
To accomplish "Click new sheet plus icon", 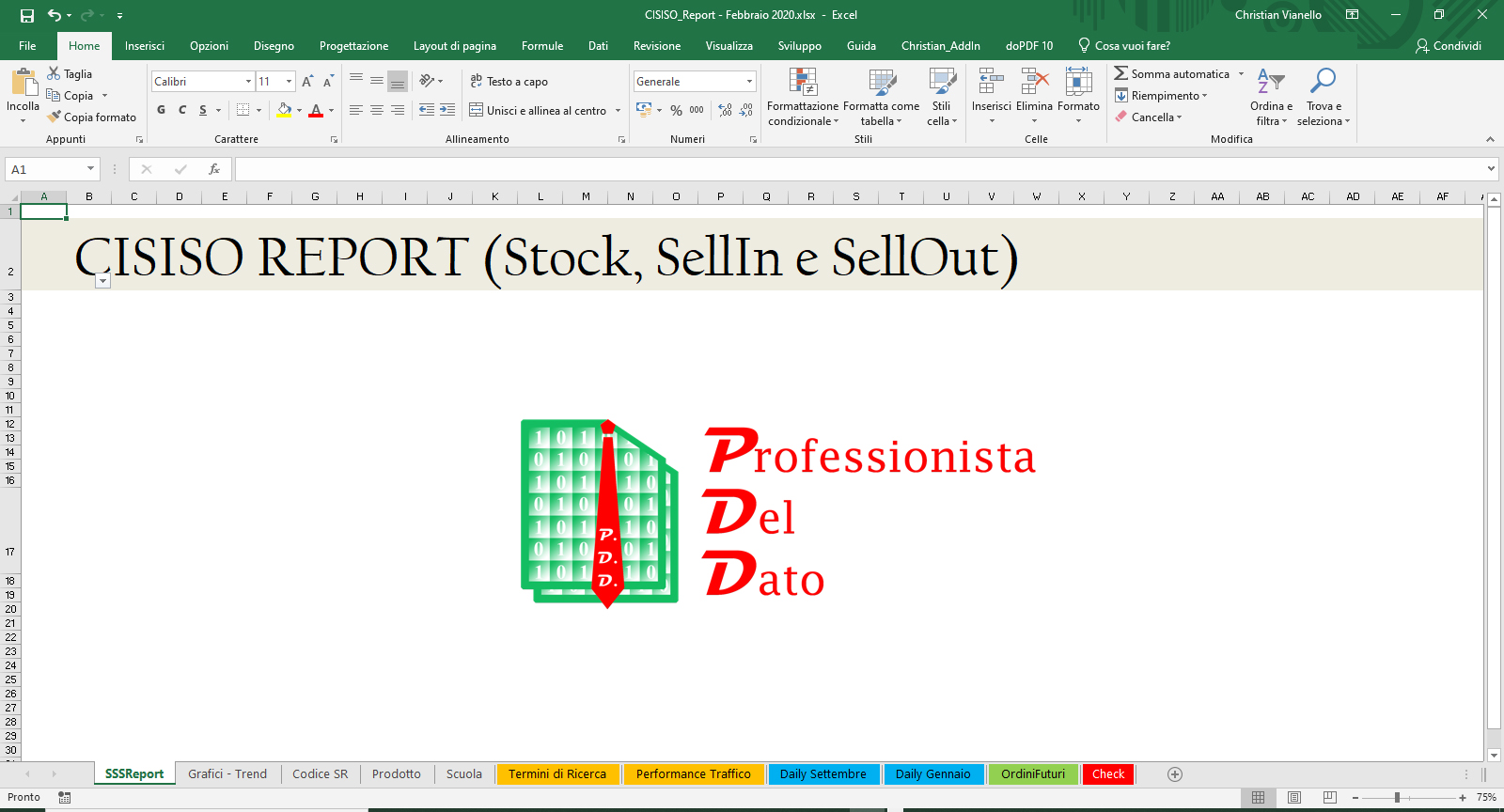I will [1175, 774].
